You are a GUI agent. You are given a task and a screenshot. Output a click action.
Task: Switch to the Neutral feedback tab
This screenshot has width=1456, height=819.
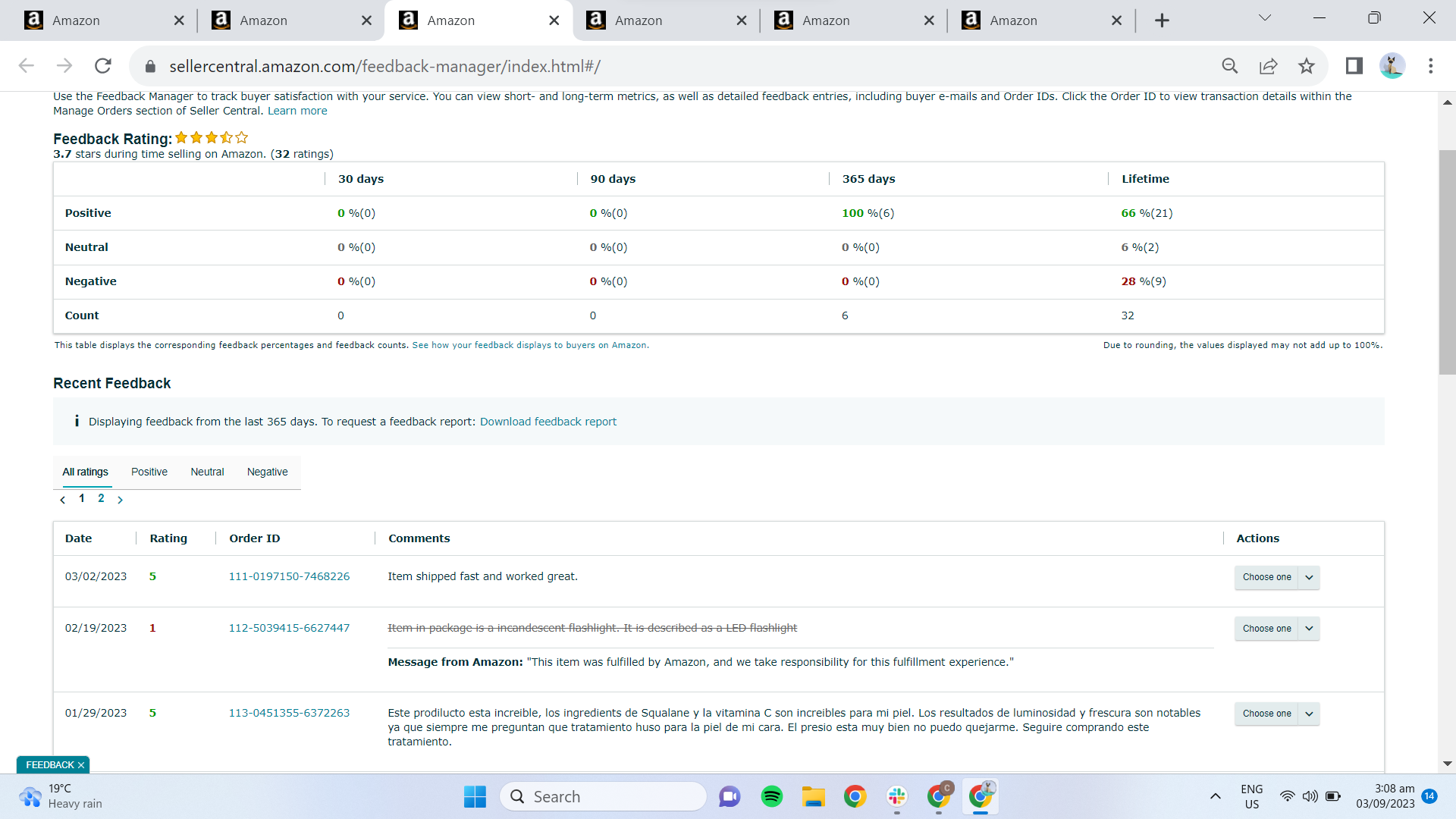[x=207, y=472]
